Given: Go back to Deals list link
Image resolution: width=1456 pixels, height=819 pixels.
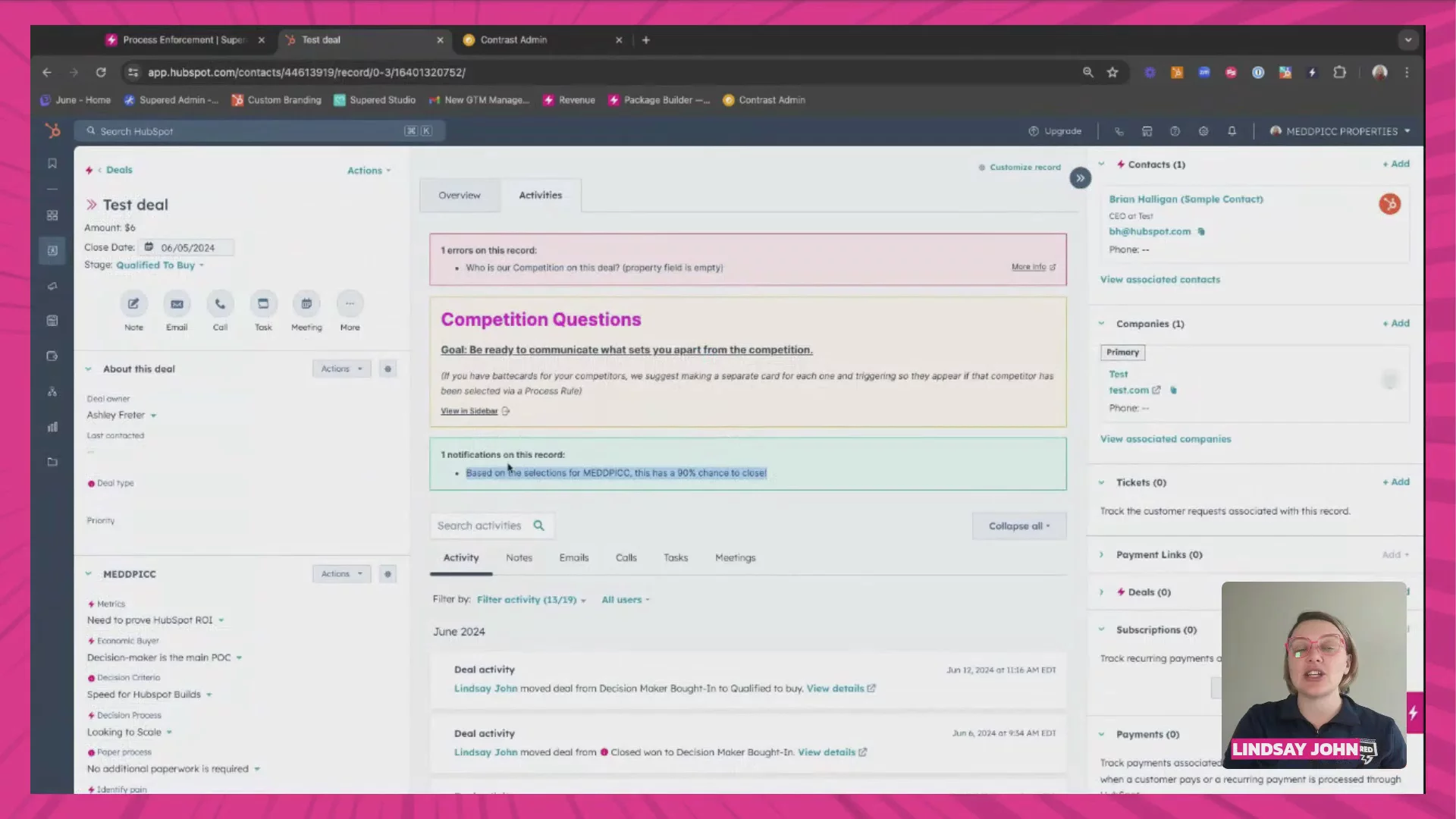Looking at the screenshot, I should [x=119, y=170].
